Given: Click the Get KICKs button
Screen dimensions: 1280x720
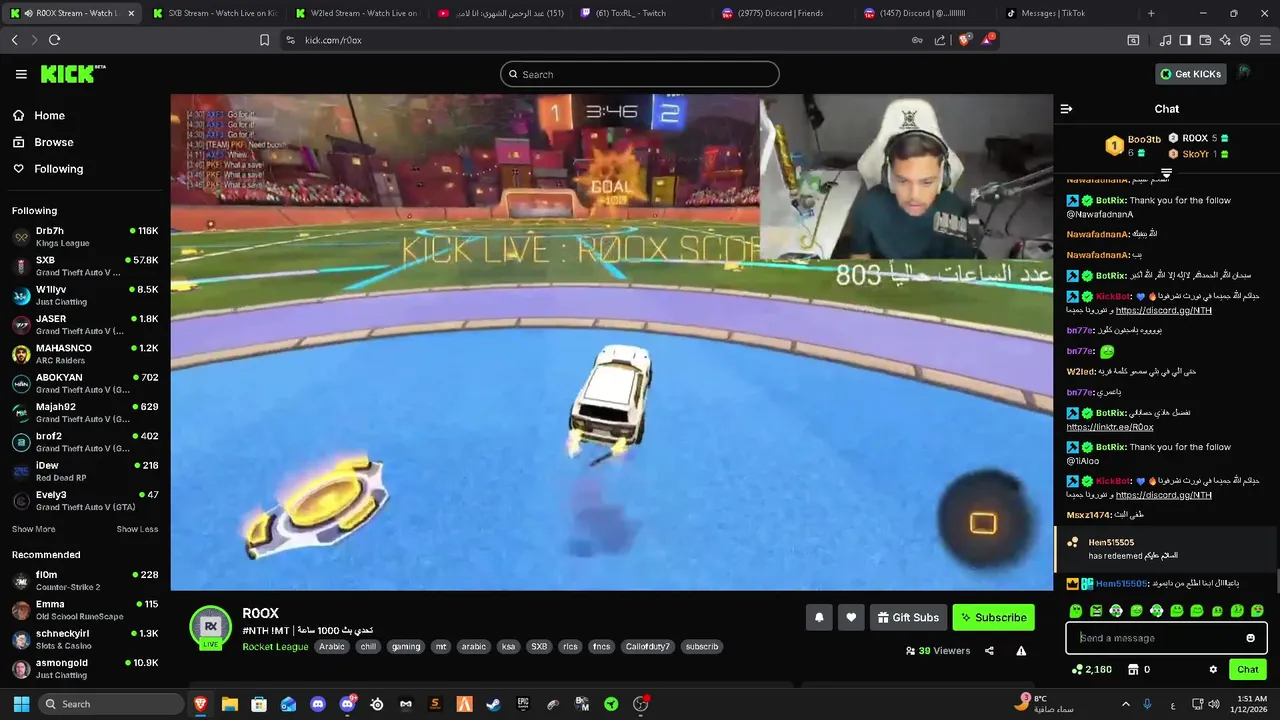Looking at the screenshot, I should 1191,74.
